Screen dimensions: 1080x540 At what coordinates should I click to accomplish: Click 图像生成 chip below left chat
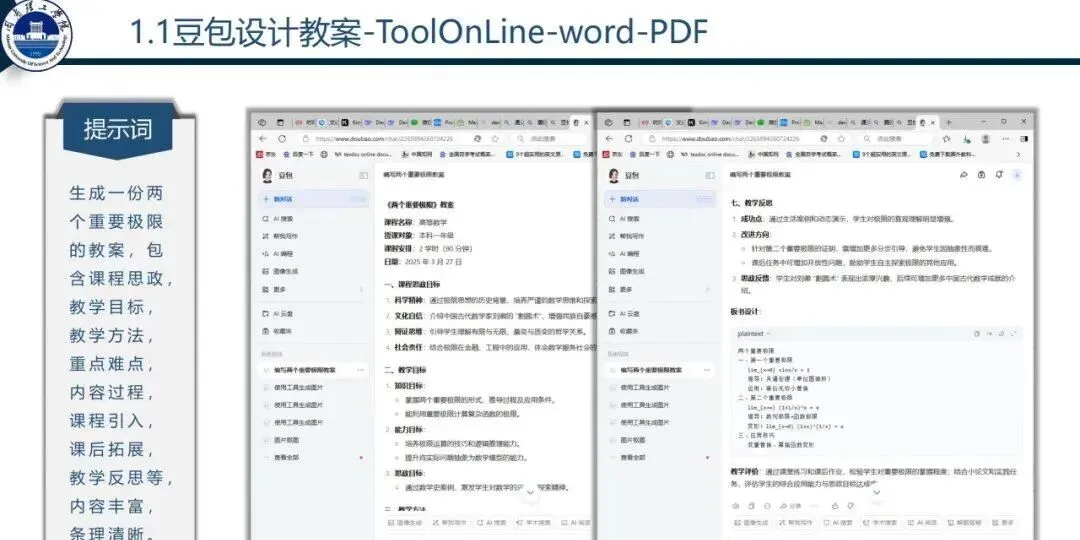tap(404, 523)
